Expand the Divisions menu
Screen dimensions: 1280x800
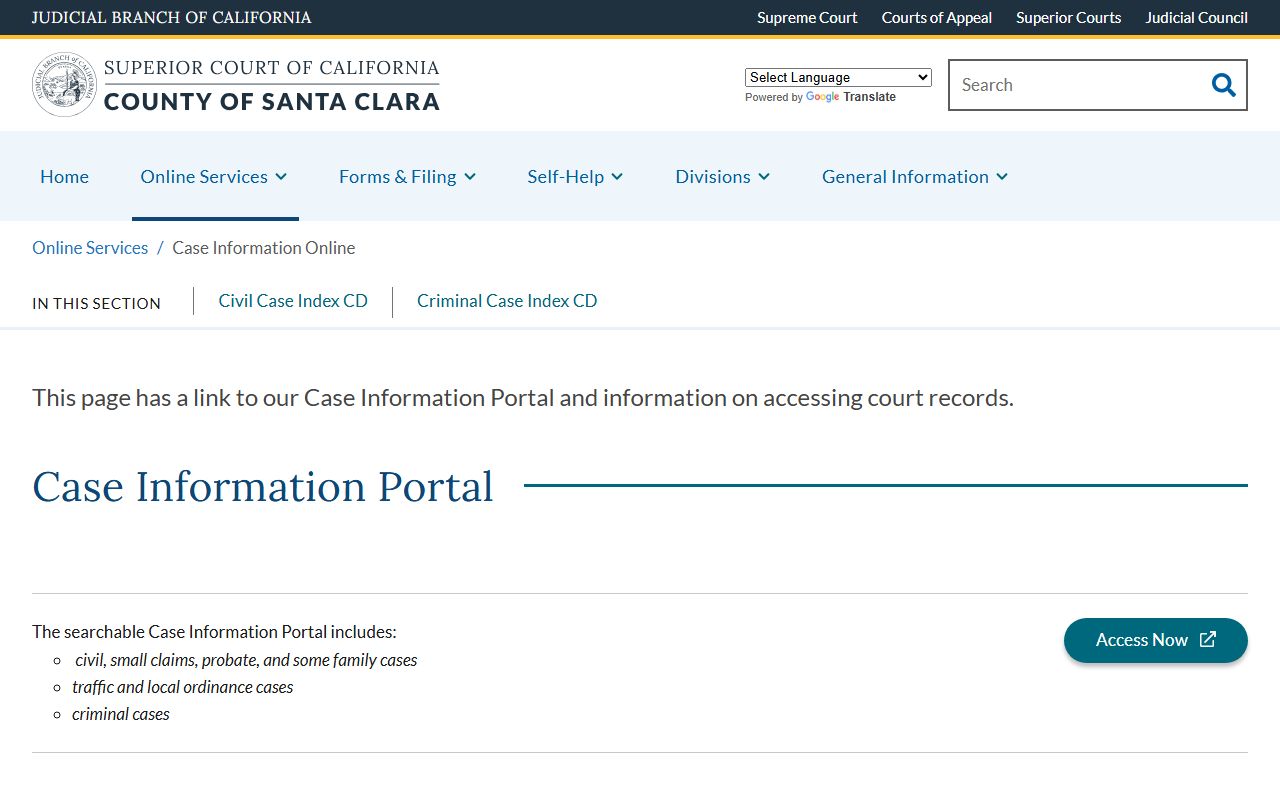(x=723, y=176)
